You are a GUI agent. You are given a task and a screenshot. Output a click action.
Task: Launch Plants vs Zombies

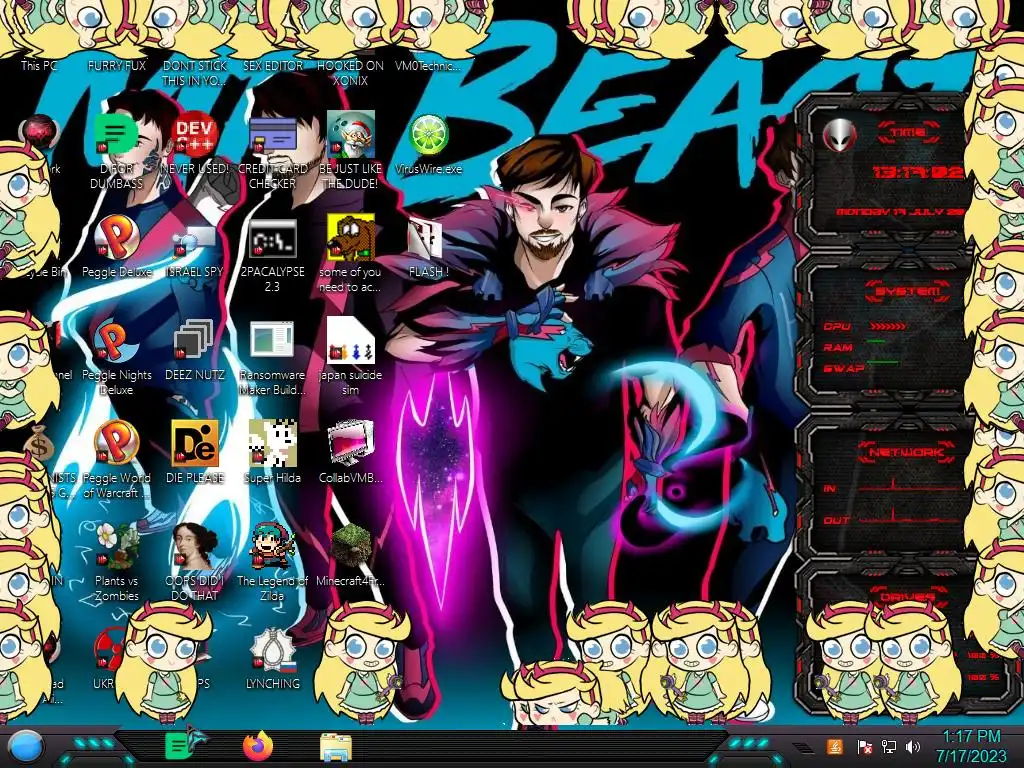tap(116, 546)
